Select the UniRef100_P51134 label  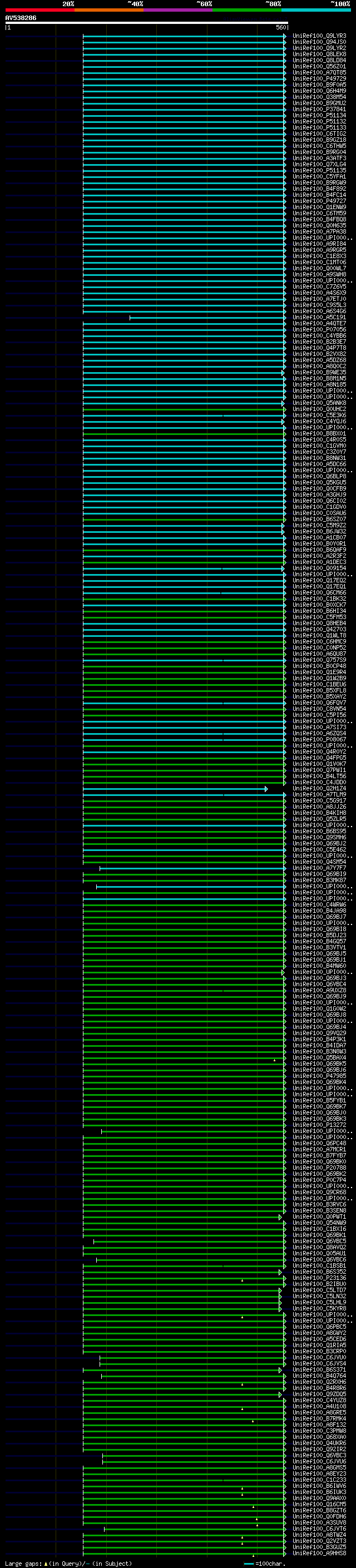[319, 116]
